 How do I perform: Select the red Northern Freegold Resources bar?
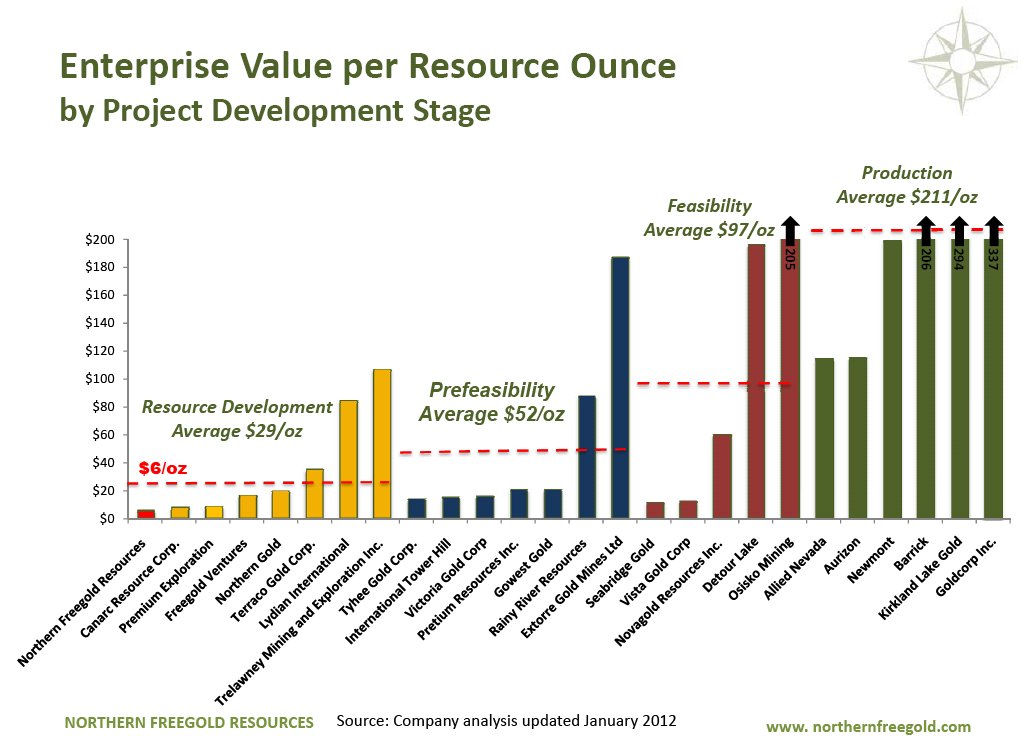coord(146,514)
